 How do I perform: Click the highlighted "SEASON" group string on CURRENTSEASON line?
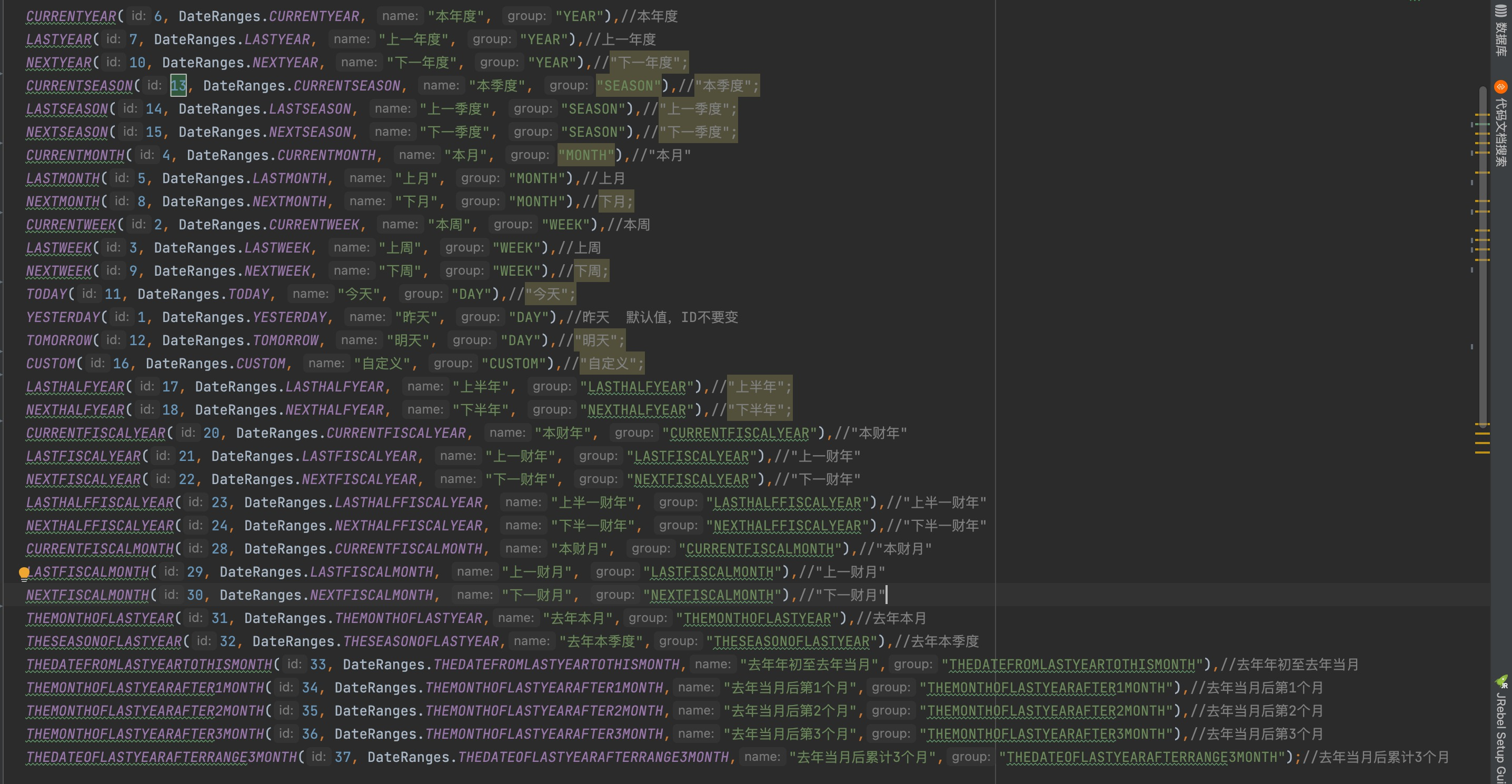628,86
